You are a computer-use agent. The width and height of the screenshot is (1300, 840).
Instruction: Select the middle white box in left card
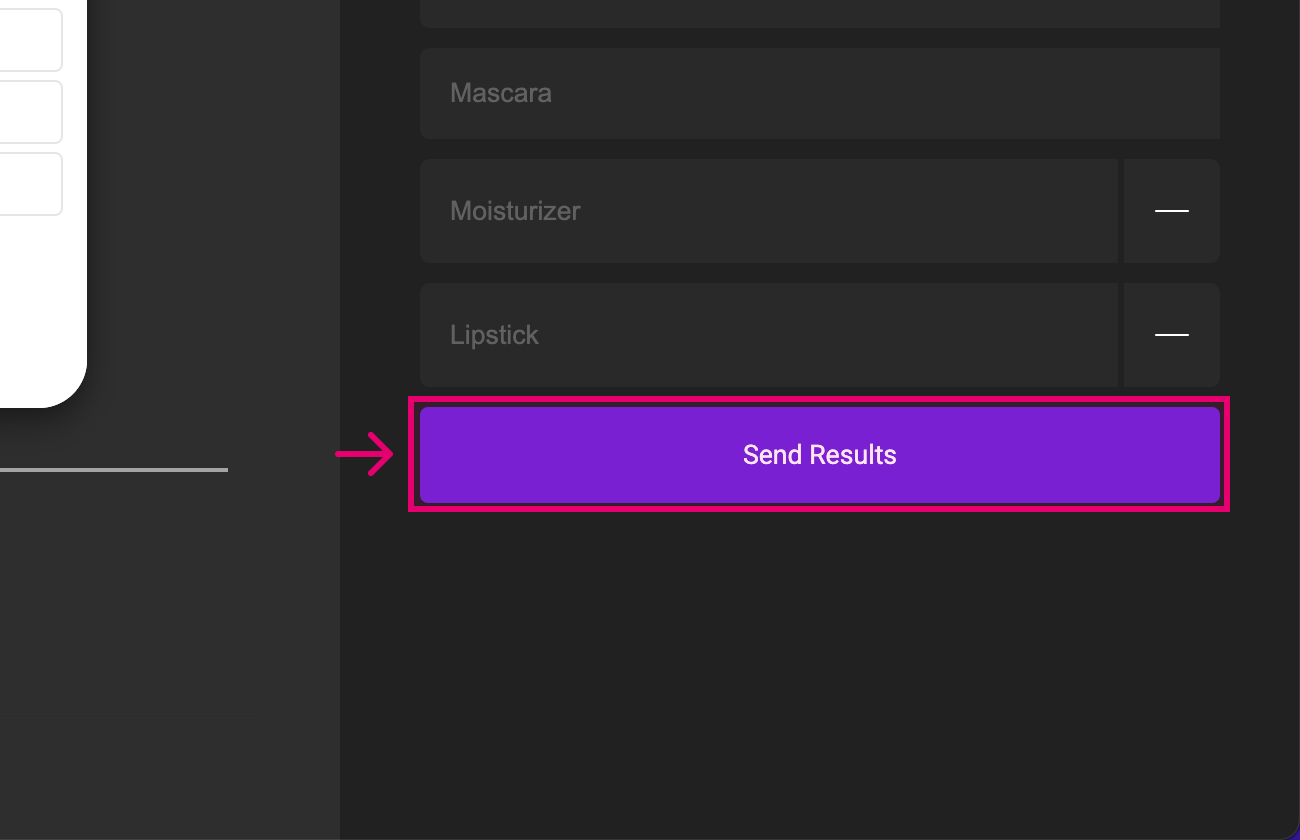point(30,112)
